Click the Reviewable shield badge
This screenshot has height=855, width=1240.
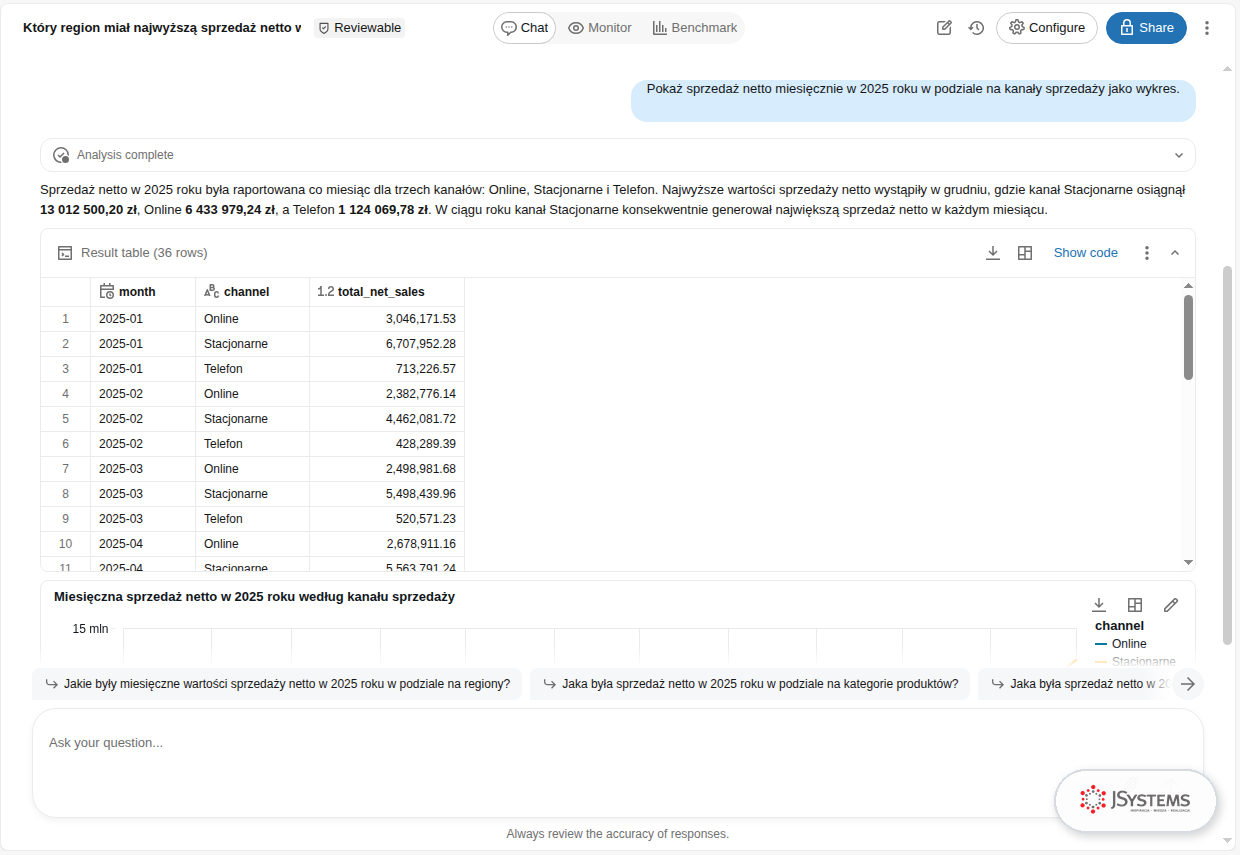[x=360, y=28]
